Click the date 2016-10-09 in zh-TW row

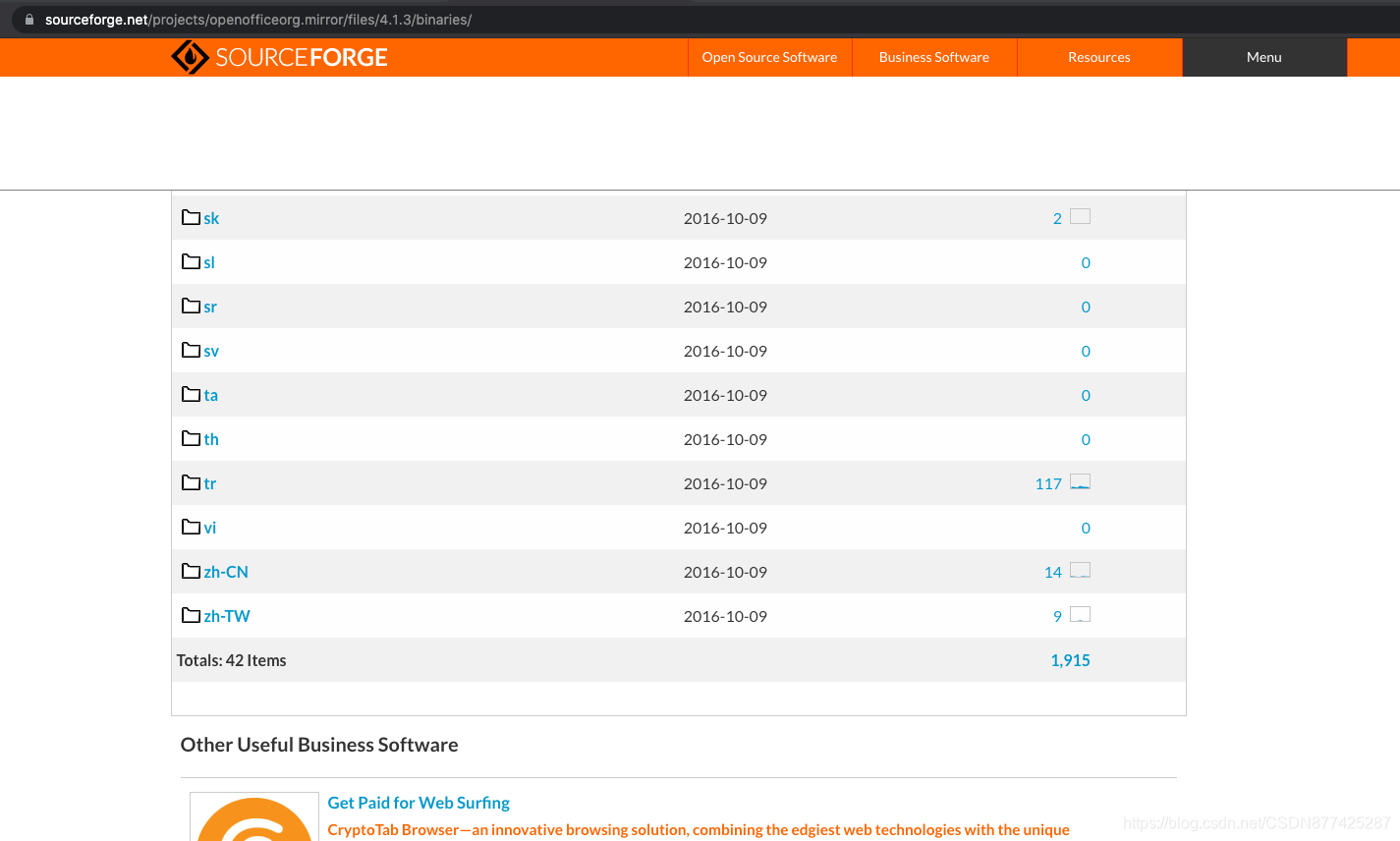[x=725, y=616]
